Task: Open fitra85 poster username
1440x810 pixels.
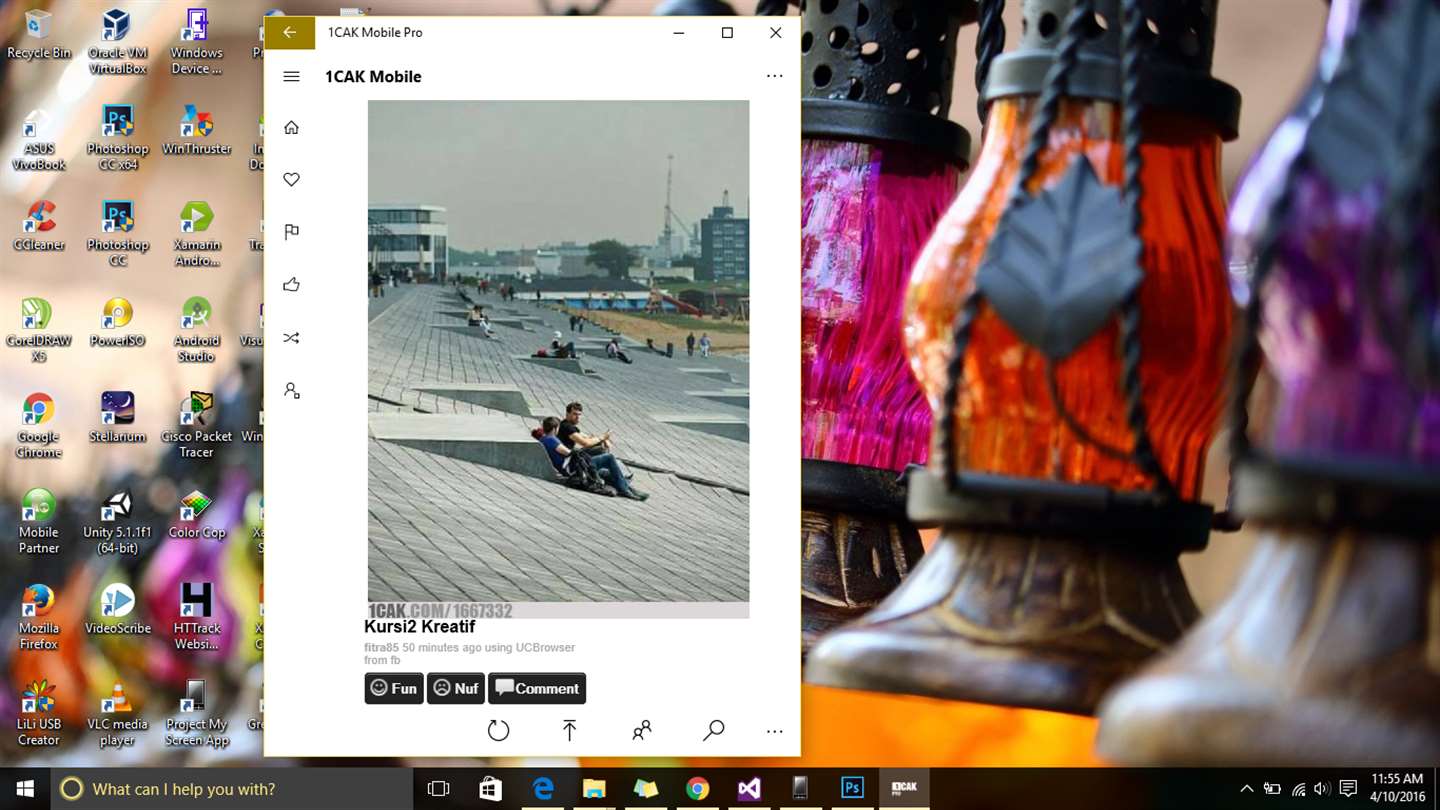Action: (x=381, y=648)
